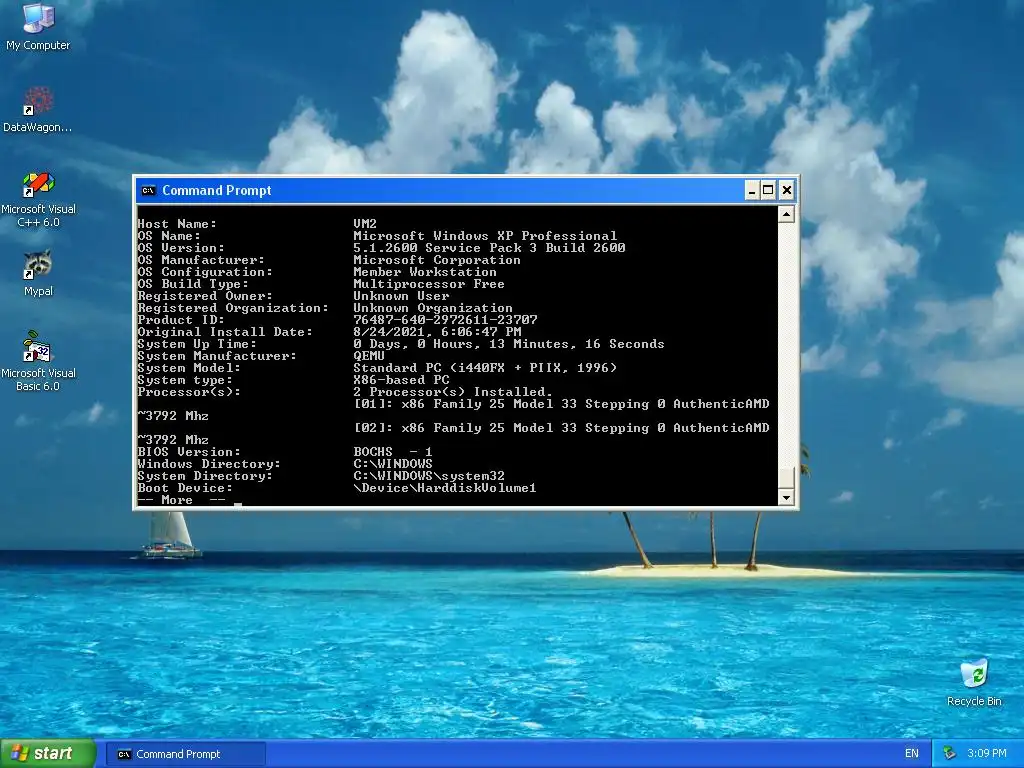The image size is (1024, 768).
Task: Click 'Standard PC (i440FX + PIIX, 1996)' text
Action: (x=485, y=368)
